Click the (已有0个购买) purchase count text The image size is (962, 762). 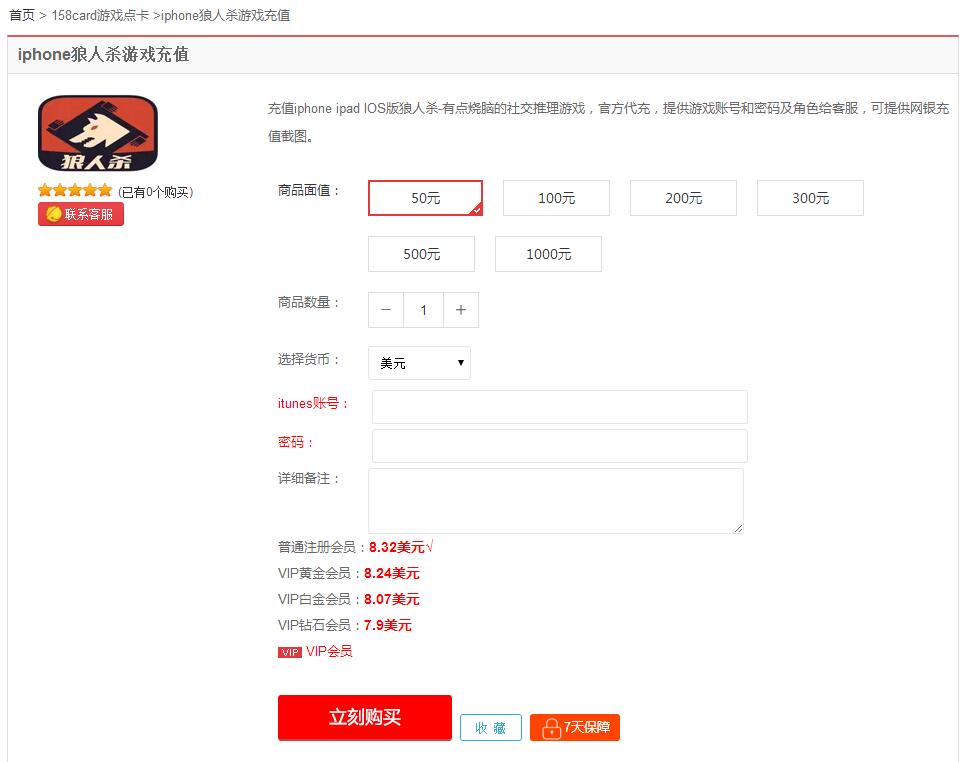[156, 192]
